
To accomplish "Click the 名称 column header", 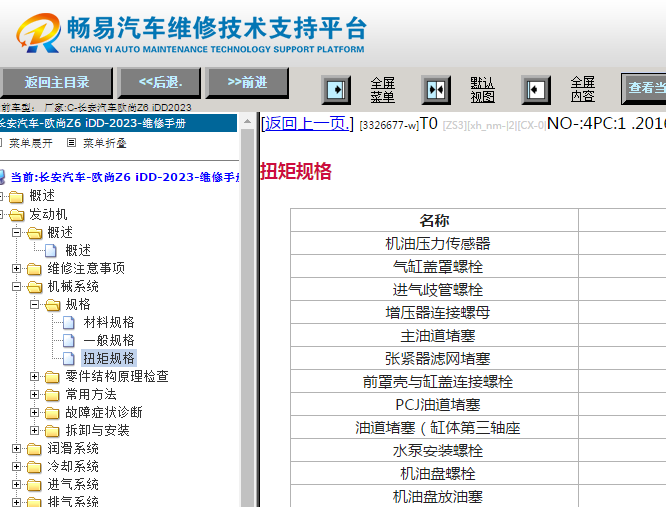I will 434,220.
